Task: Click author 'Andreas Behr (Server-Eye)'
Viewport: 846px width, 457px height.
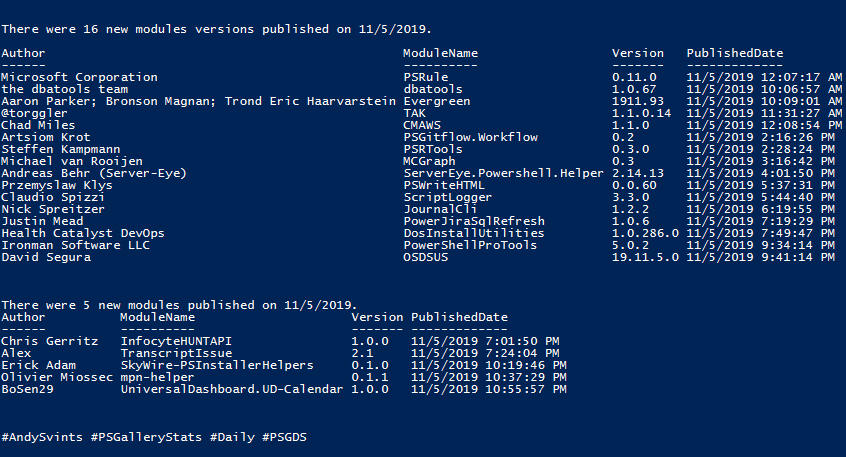Action: coord(94,173)
